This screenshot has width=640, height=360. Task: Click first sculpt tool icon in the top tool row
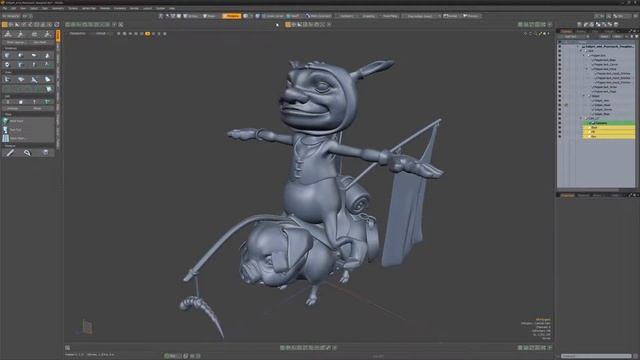tap(7, 34)
